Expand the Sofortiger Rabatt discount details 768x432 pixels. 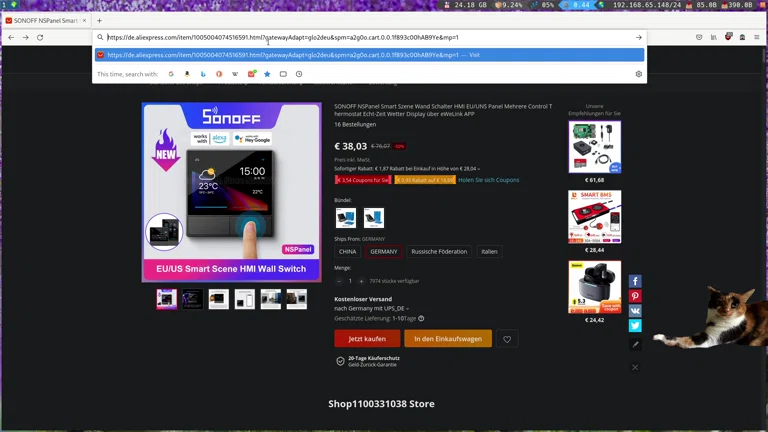[x=478, y=168]
